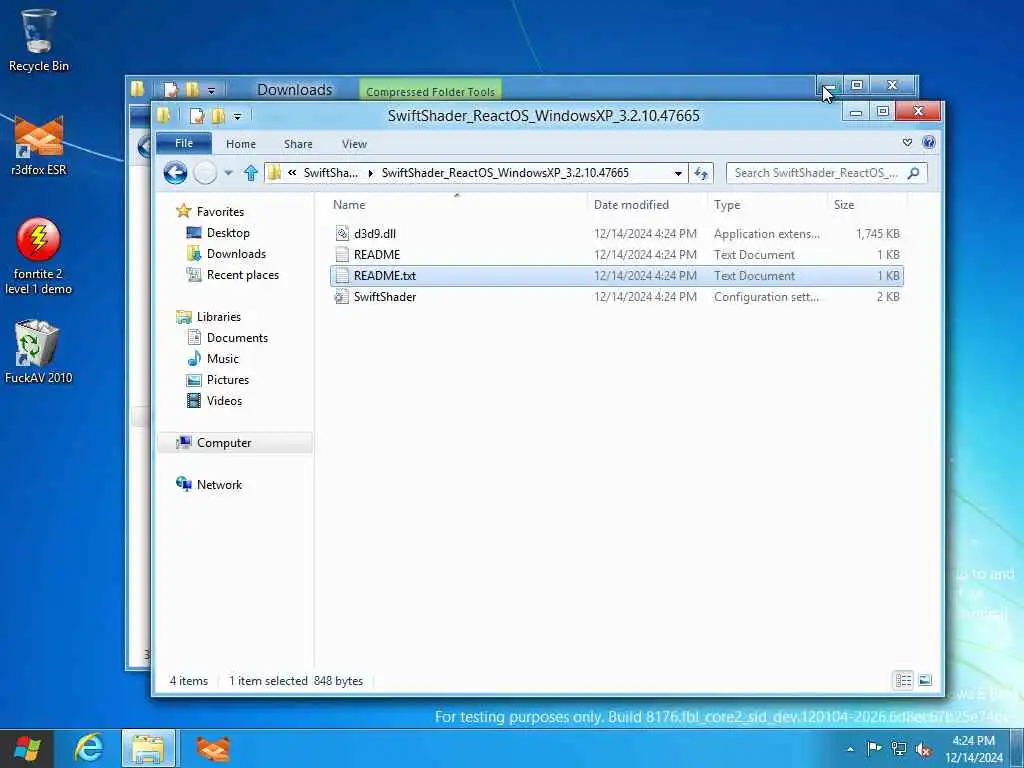This screenshot has height=768, width=1024.
Task: Click the clock and date in tray
Action: [973, 749]
